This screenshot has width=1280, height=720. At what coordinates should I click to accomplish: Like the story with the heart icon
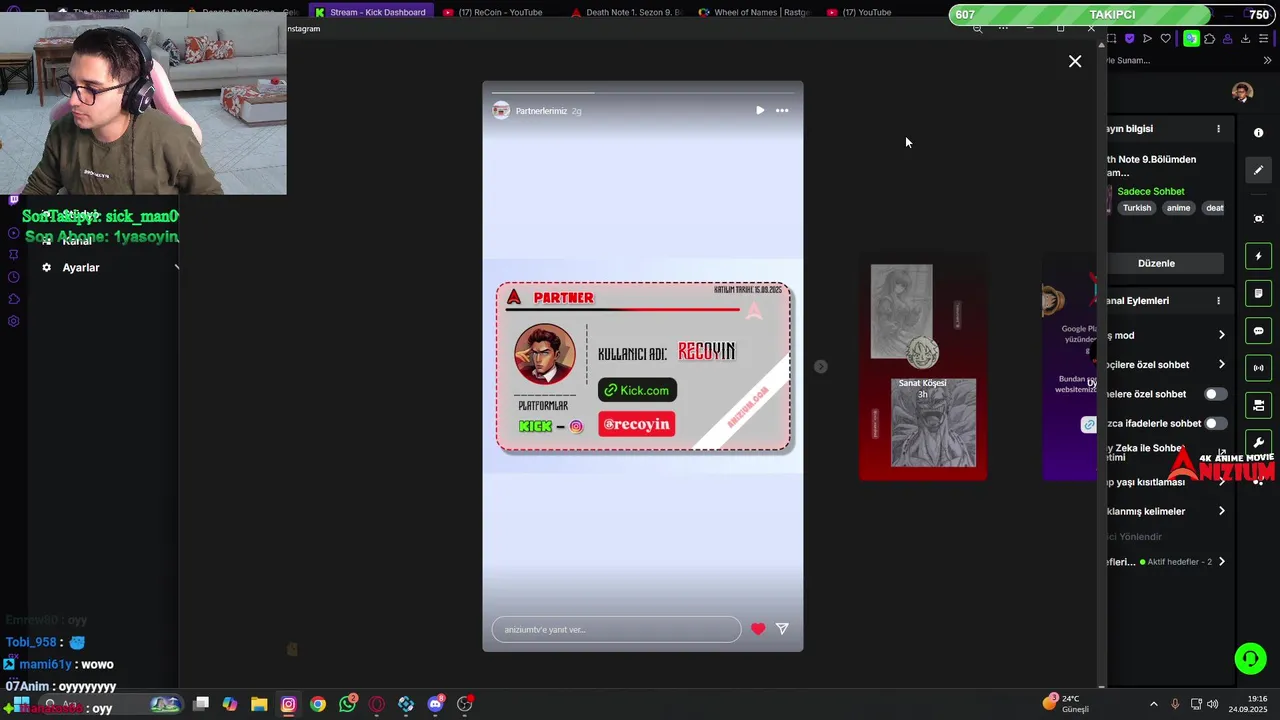coord(758,629)
